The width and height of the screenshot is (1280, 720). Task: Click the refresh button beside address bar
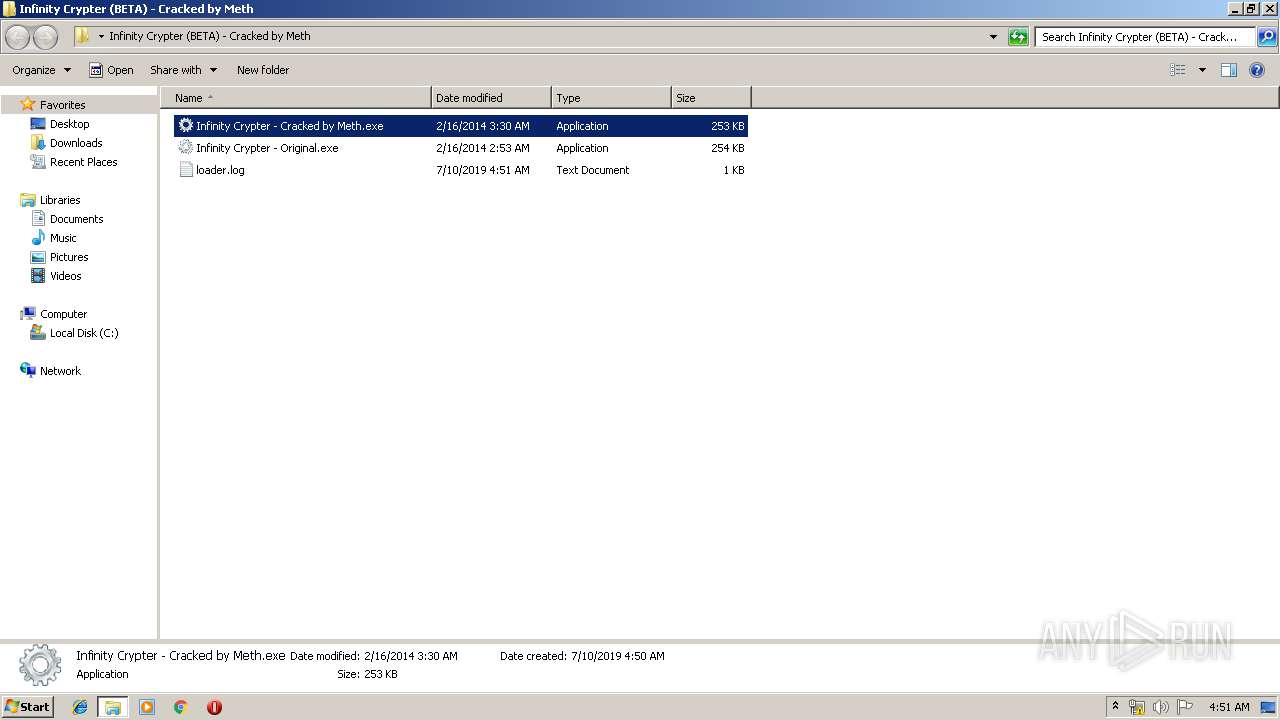(x=1018, y=37)
